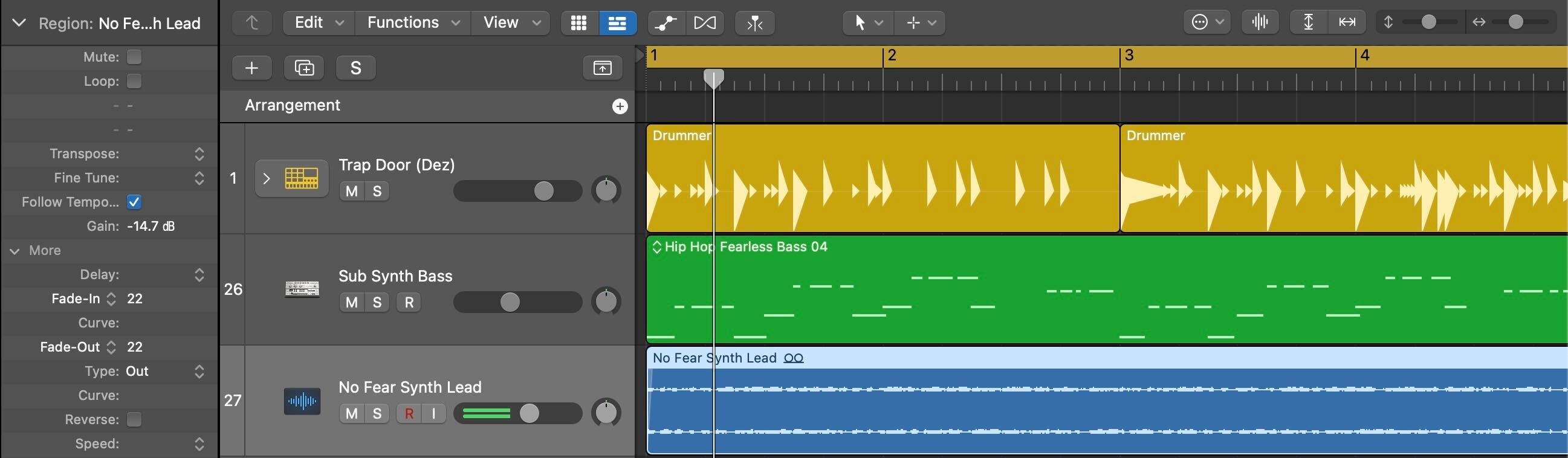Click the Flex show/hide icon
Viewport: 1568px width, 458px height.
pos(705,23)
